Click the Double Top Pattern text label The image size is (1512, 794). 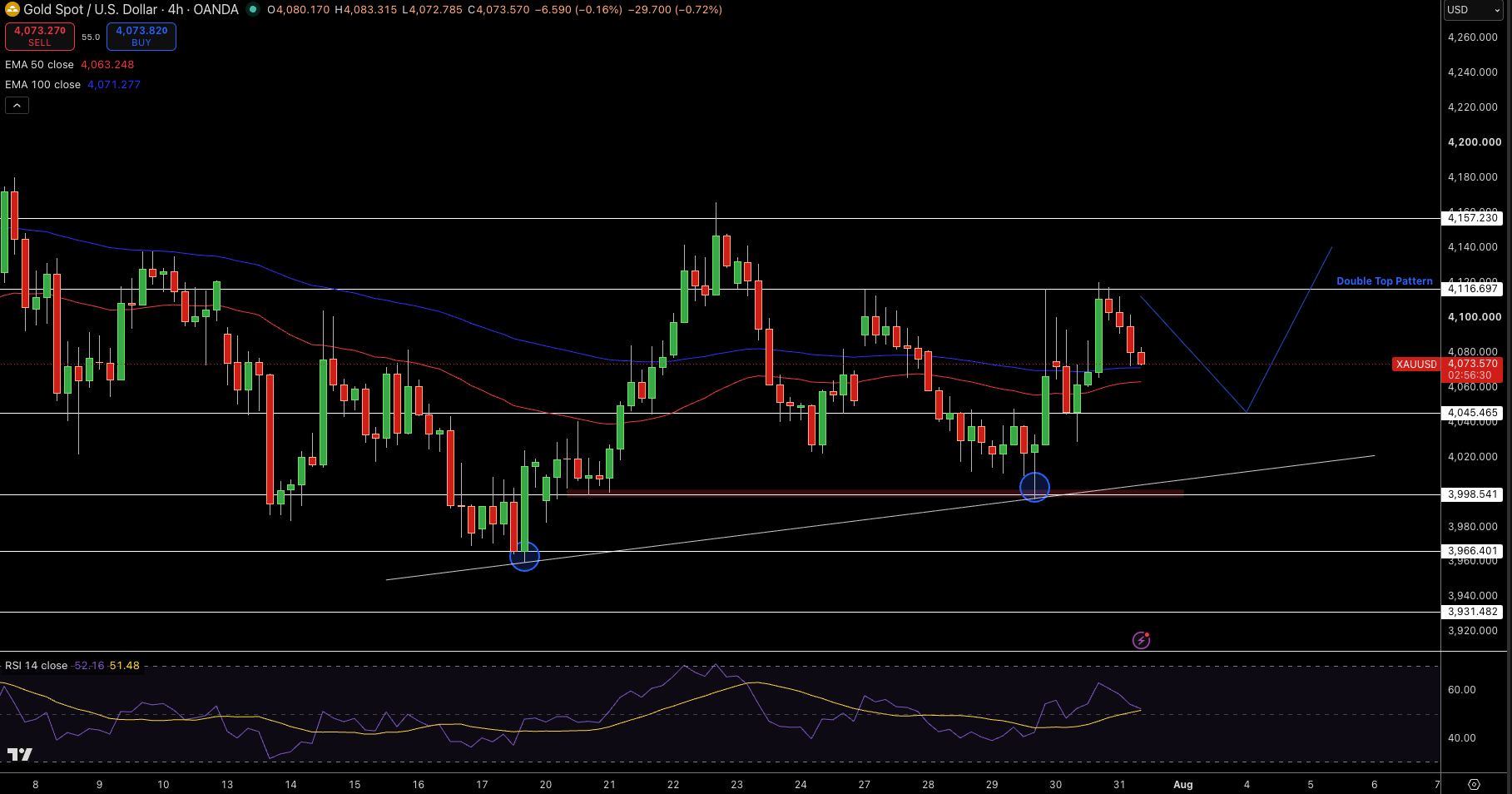click(x=1385, y=281)
